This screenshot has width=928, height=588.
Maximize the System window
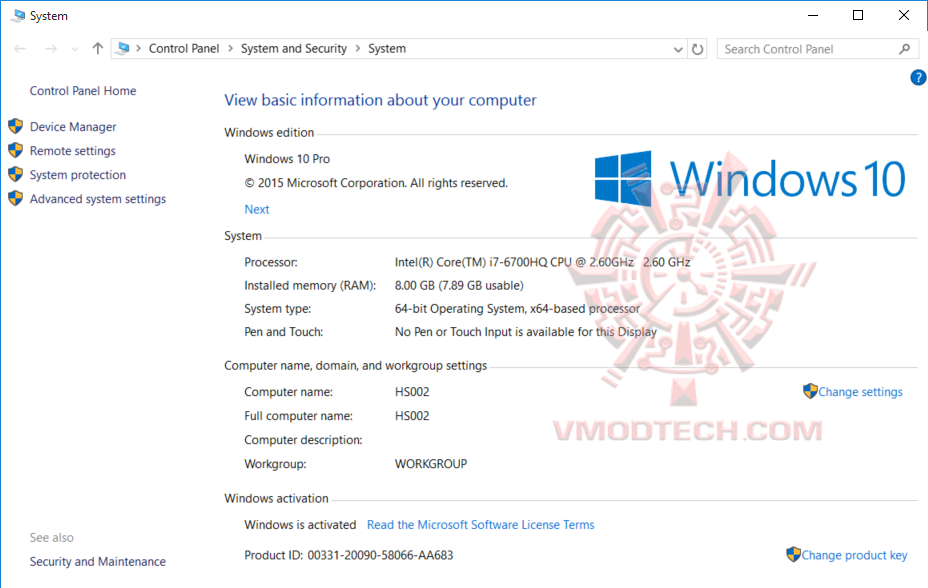(858, 15)
